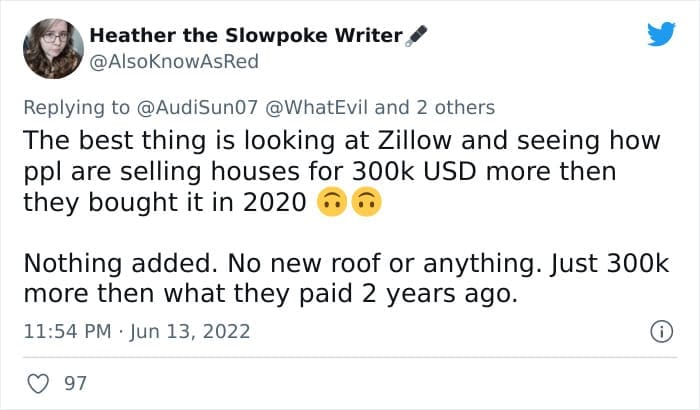Screen dimensions: 700x410
Task: Click the @AlsoKnowAsRed handle
Action: click(x=174, y=61)
